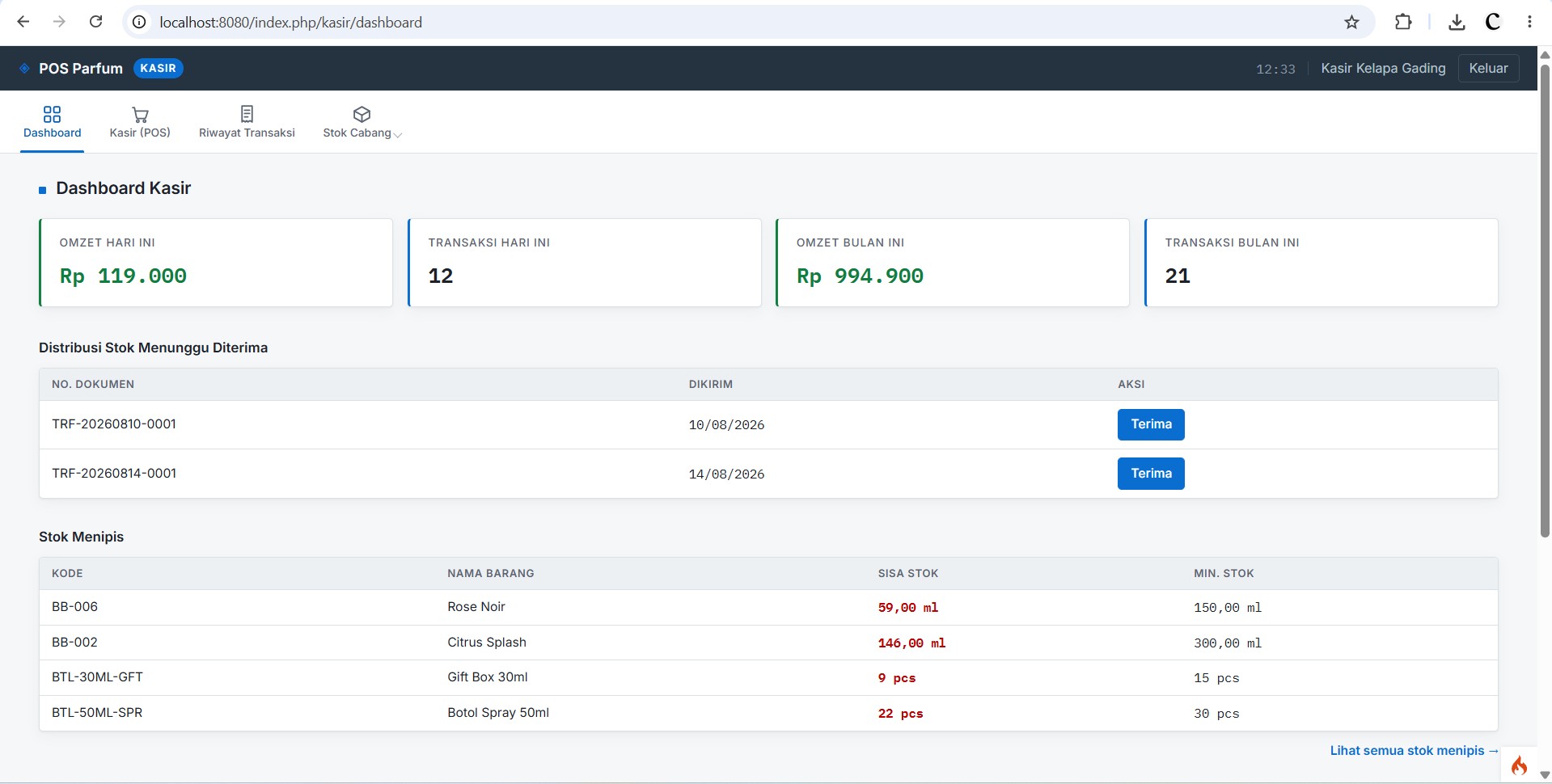Click the KASIR role badge
The width and height of the screenshot is (1552, 784).
pos(158,68)
